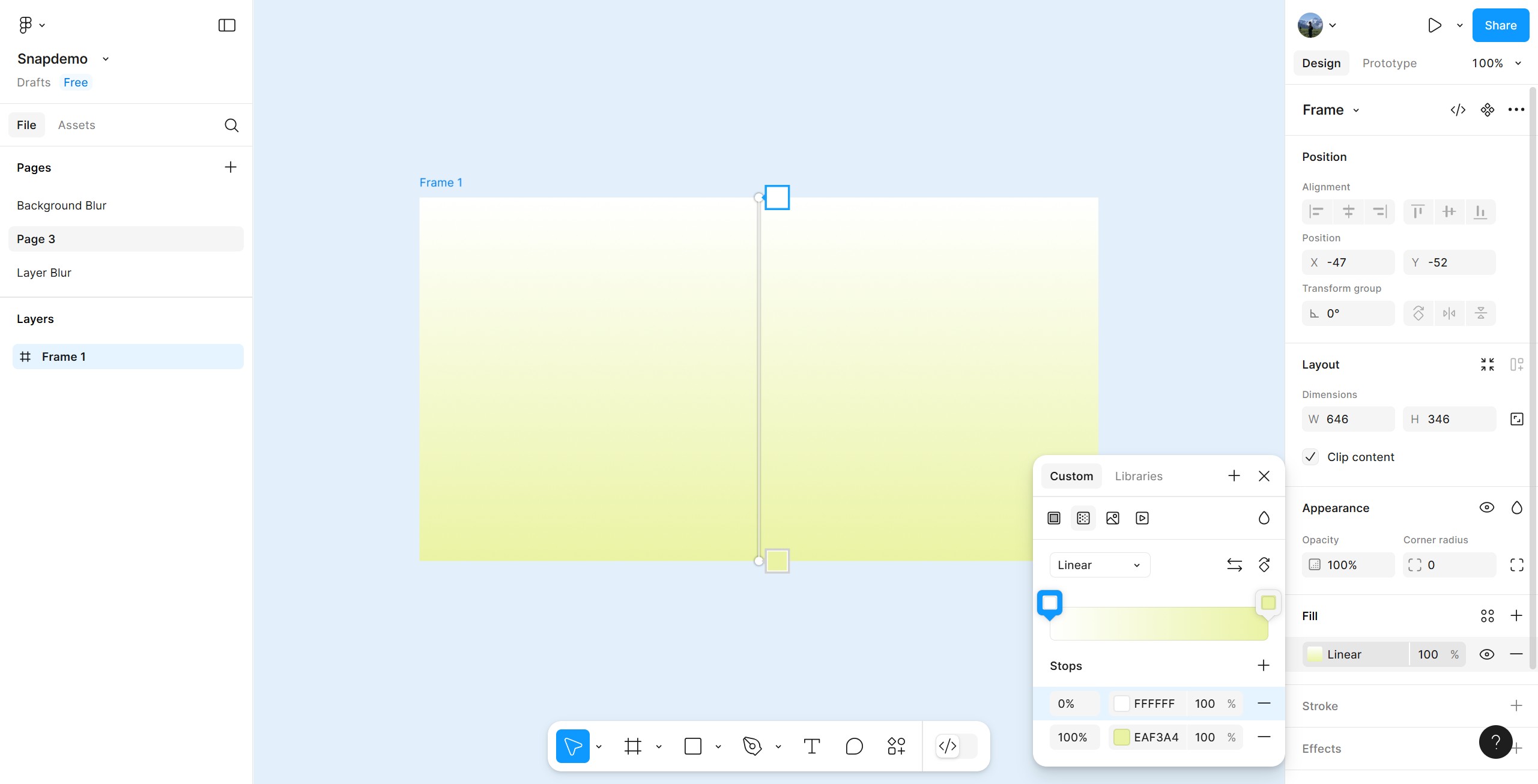
Task: Open the Actions components tool
Action: (x=896, y=746)
